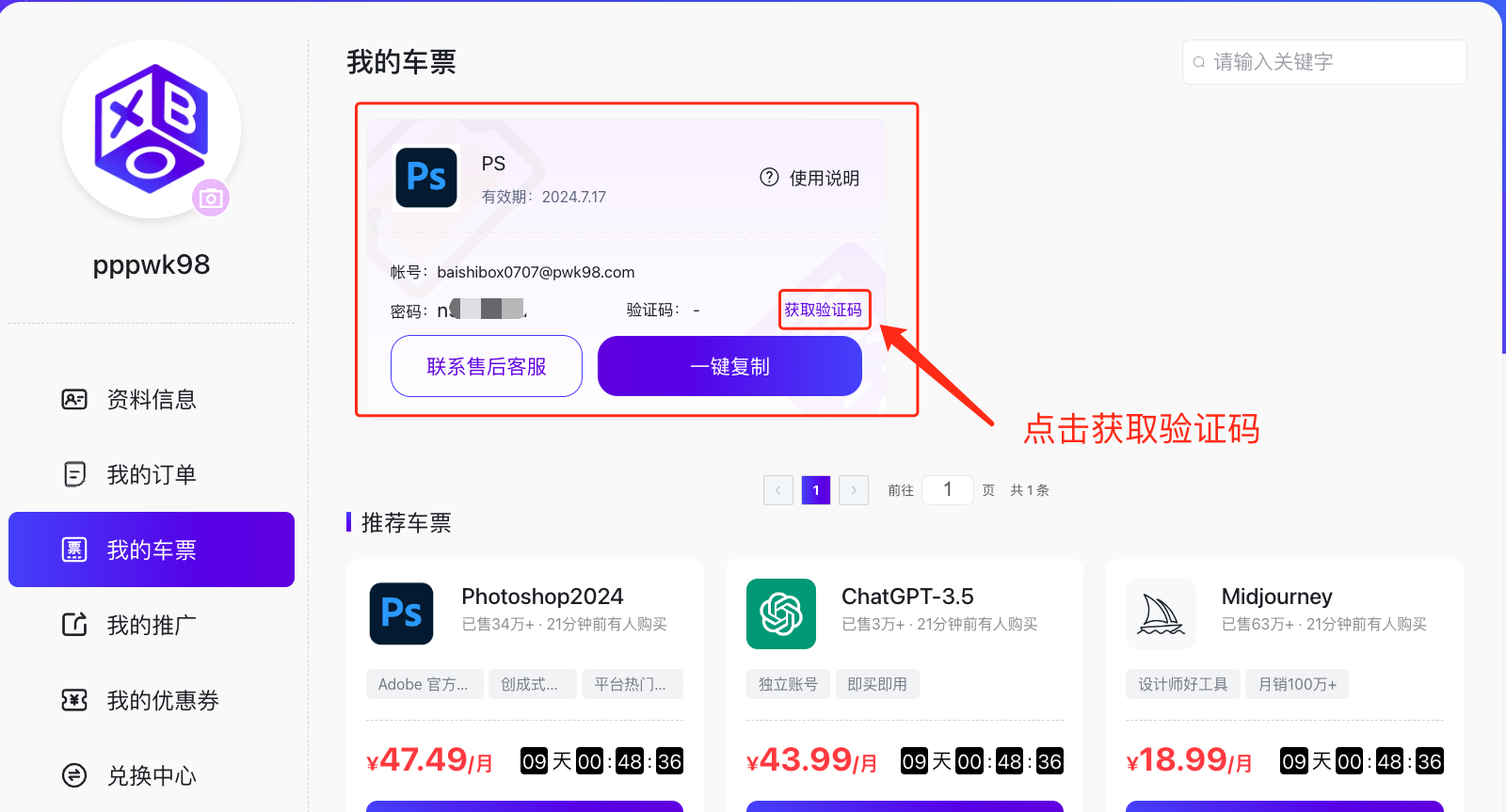The width and height of the screenshot is (1506, 812).
Task: Open the 资料信息 menu item
Action: [x=152, y=399]
